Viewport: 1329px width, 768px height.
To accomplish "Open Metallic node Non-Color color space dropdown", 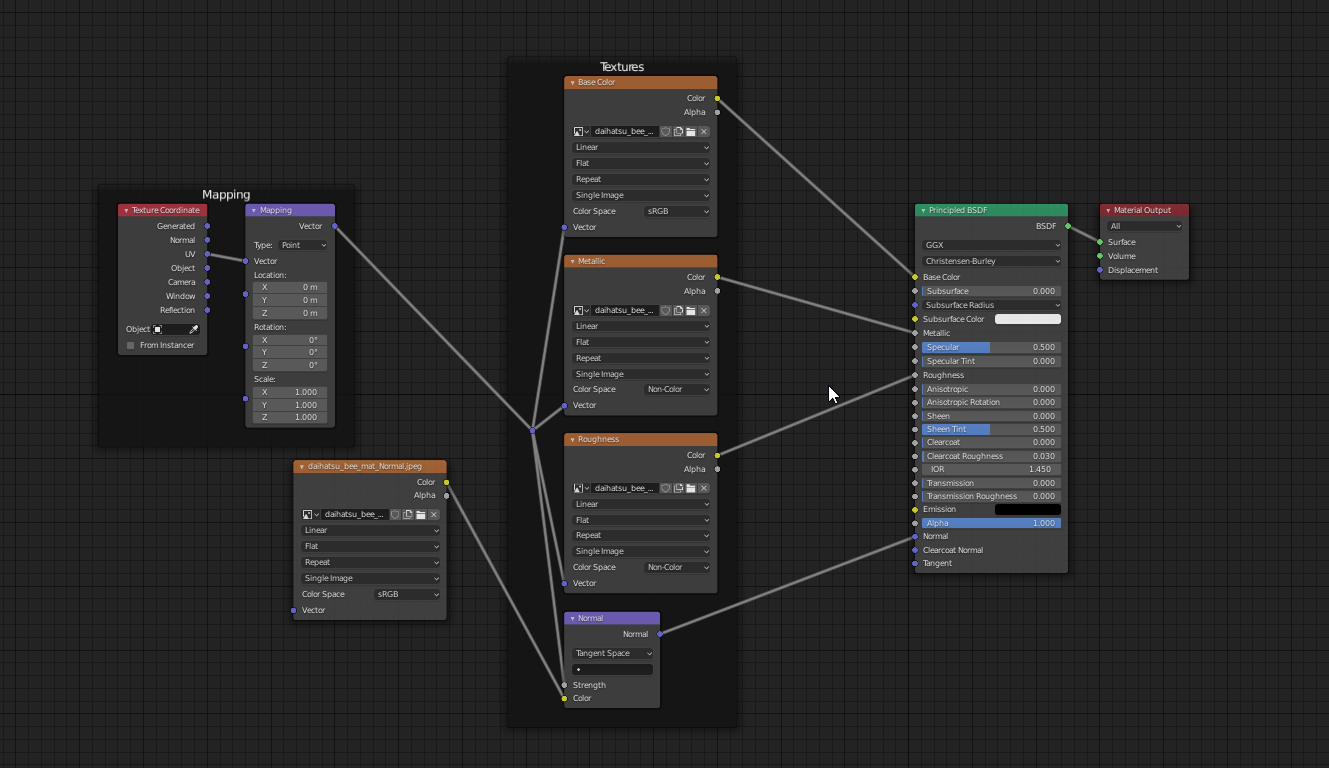I will (677, 389).
